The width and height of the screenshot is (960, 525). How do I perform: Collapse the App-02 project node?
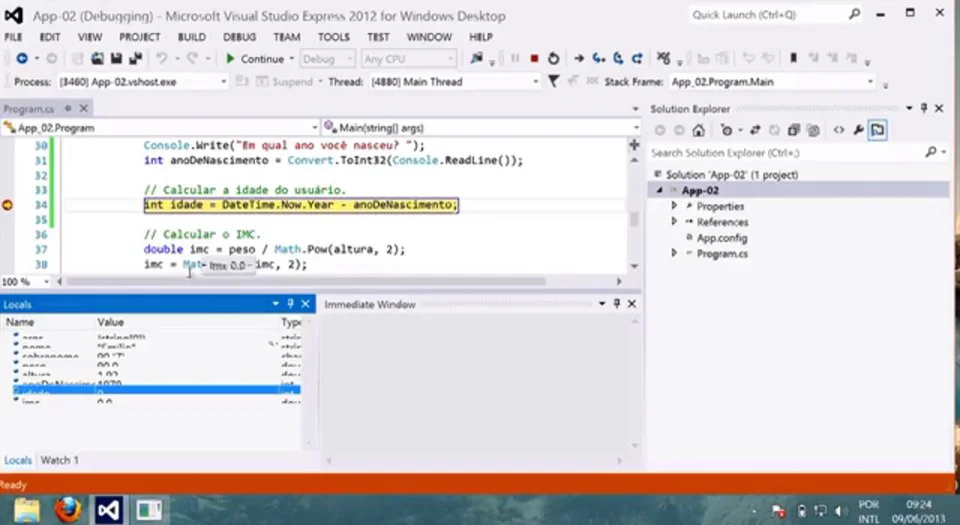point(660,190)
